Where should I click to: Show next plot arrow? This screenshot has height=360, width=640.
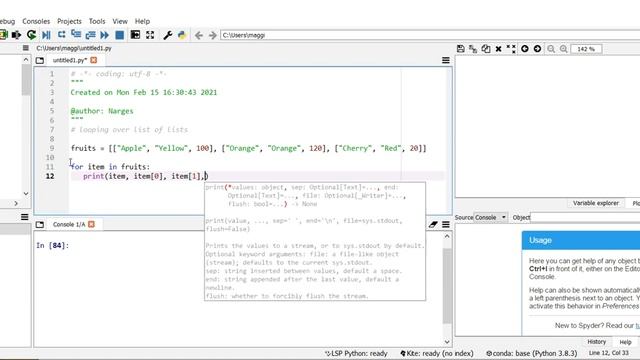[x=538, y=49]
